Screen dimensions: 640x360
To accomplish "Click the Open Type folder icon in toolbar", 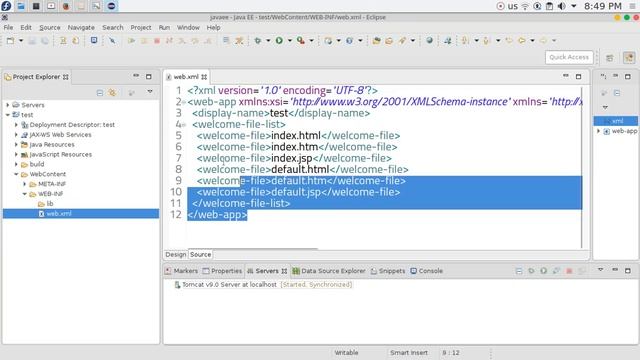I will 376,40.
